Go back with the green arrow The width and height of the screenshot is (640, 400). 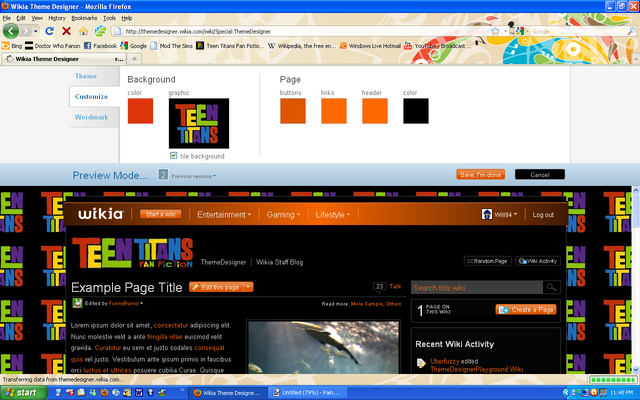[x=11, y=31]
